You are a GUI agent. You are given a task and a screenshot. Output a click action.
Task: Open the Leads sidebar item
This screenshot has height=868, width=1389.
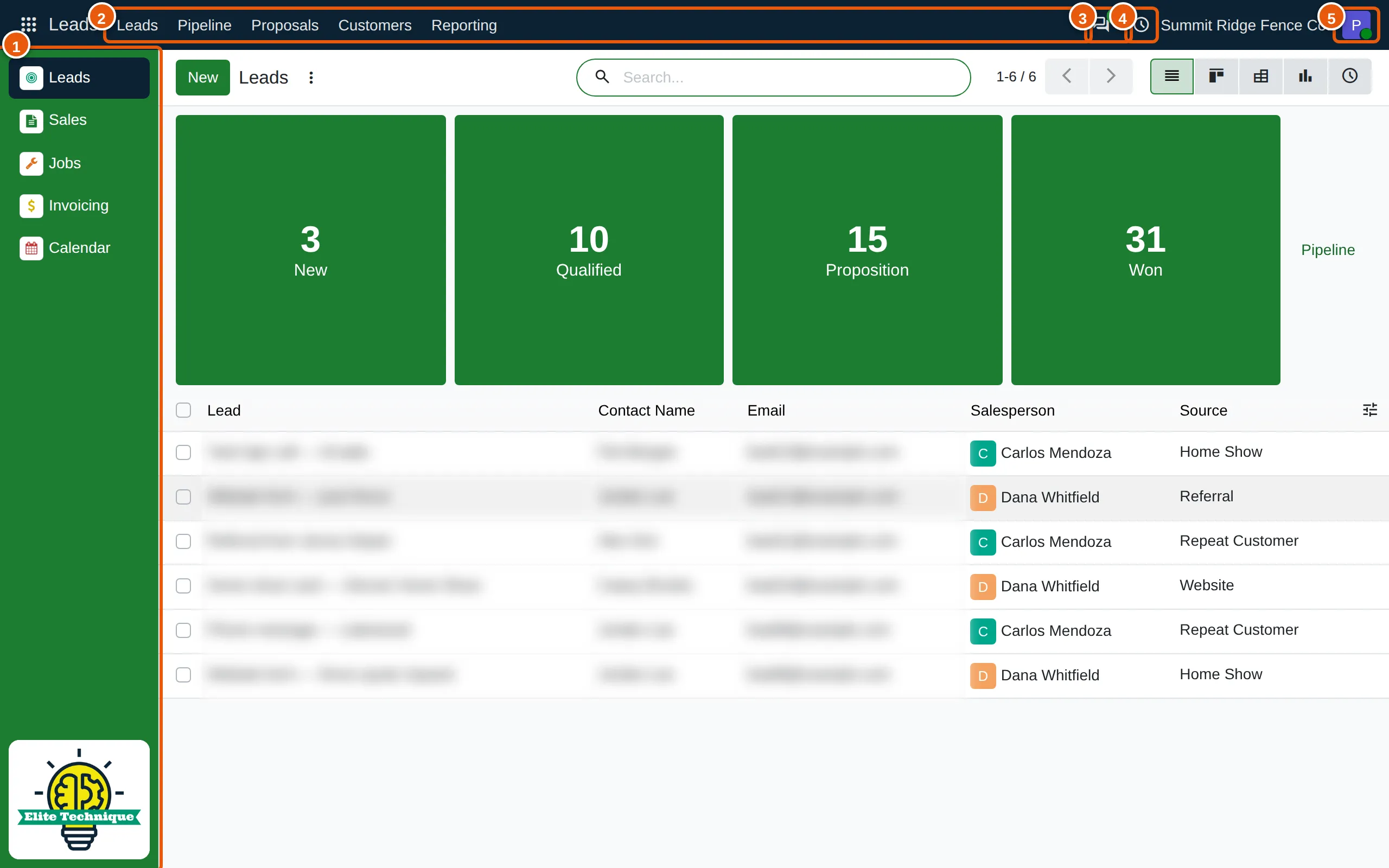click(79, 78)
